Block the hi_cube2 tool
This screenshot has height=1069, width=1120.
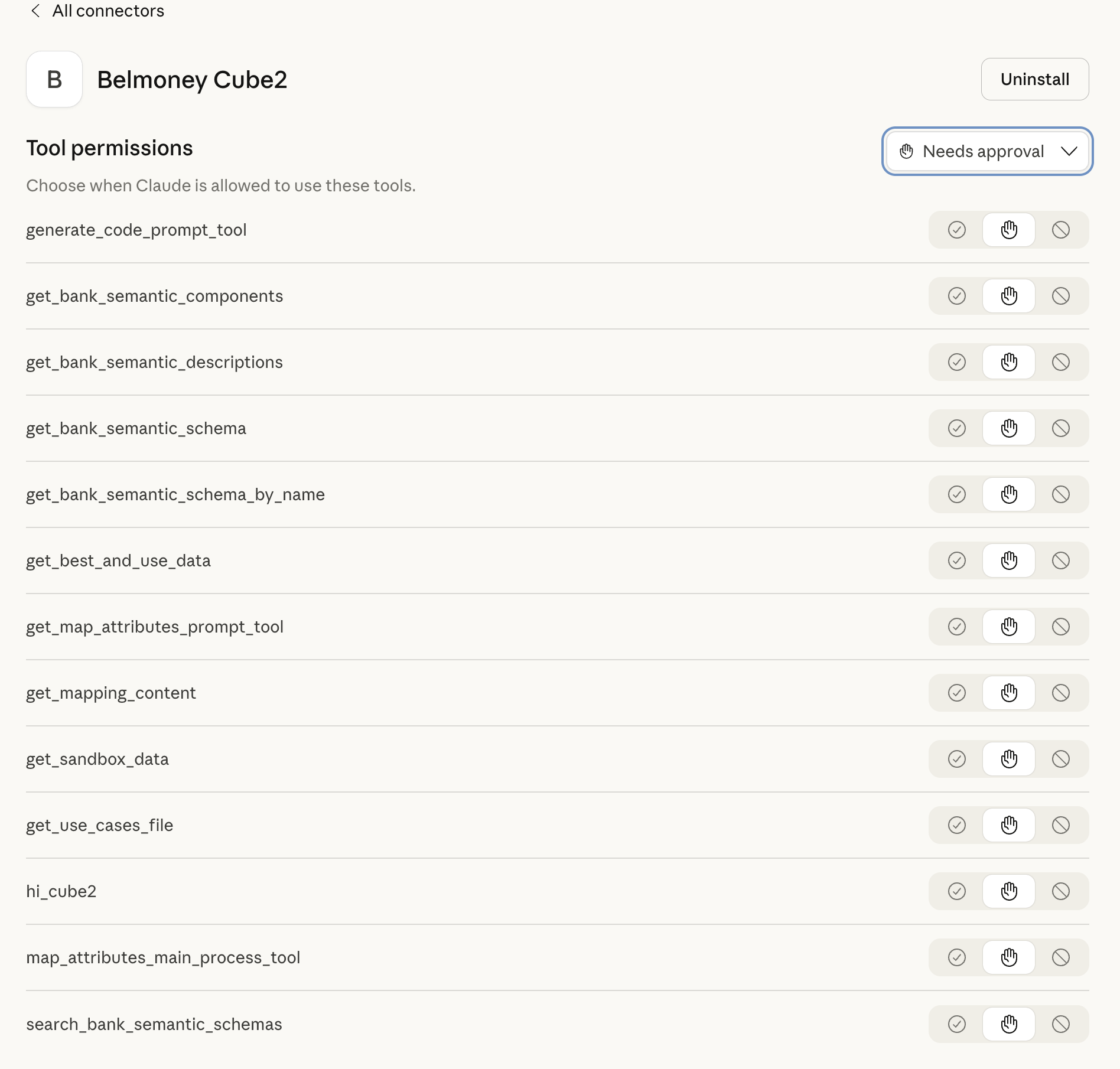coord(1062,892)
